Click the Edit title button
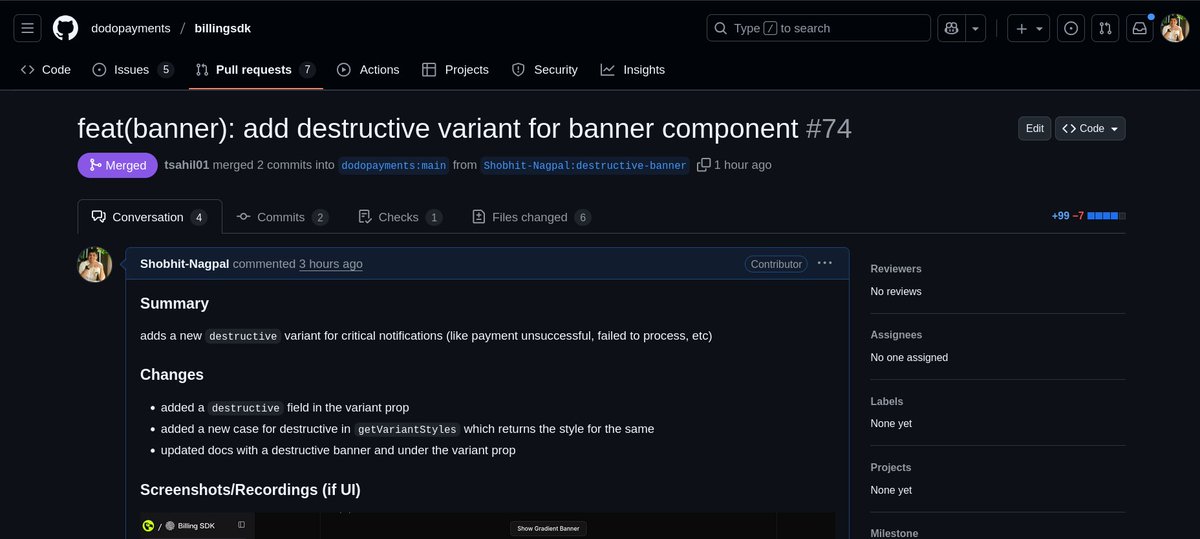1200x539 pixels. point(1035,128)
